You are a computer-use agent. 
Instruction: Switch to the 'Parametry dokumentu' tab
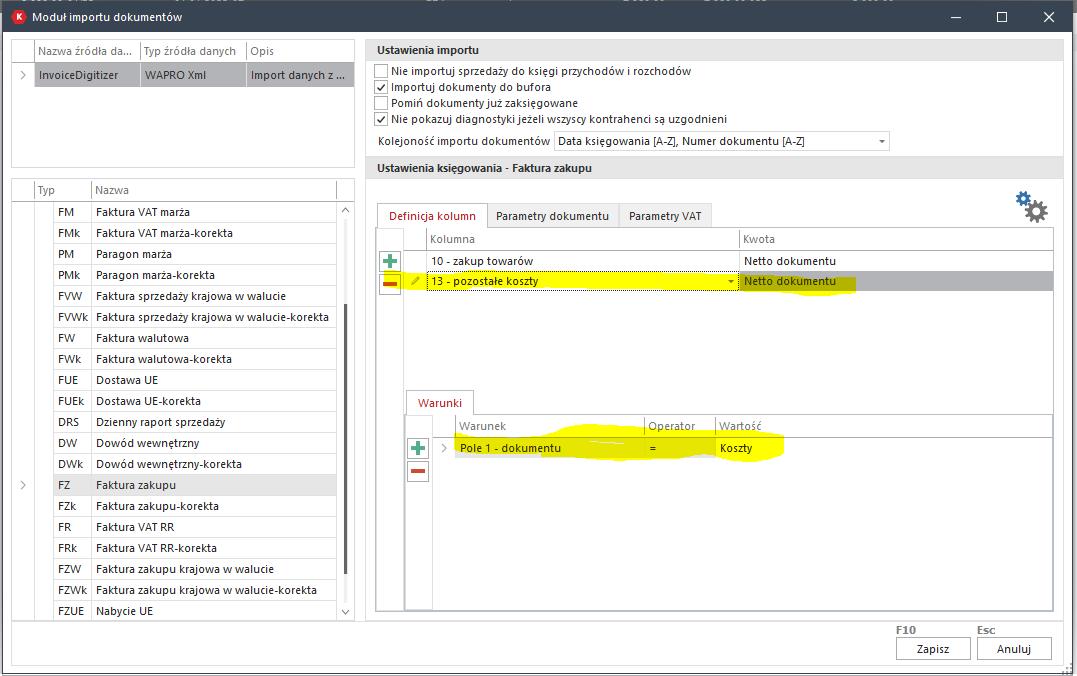[x=552, y=216]
